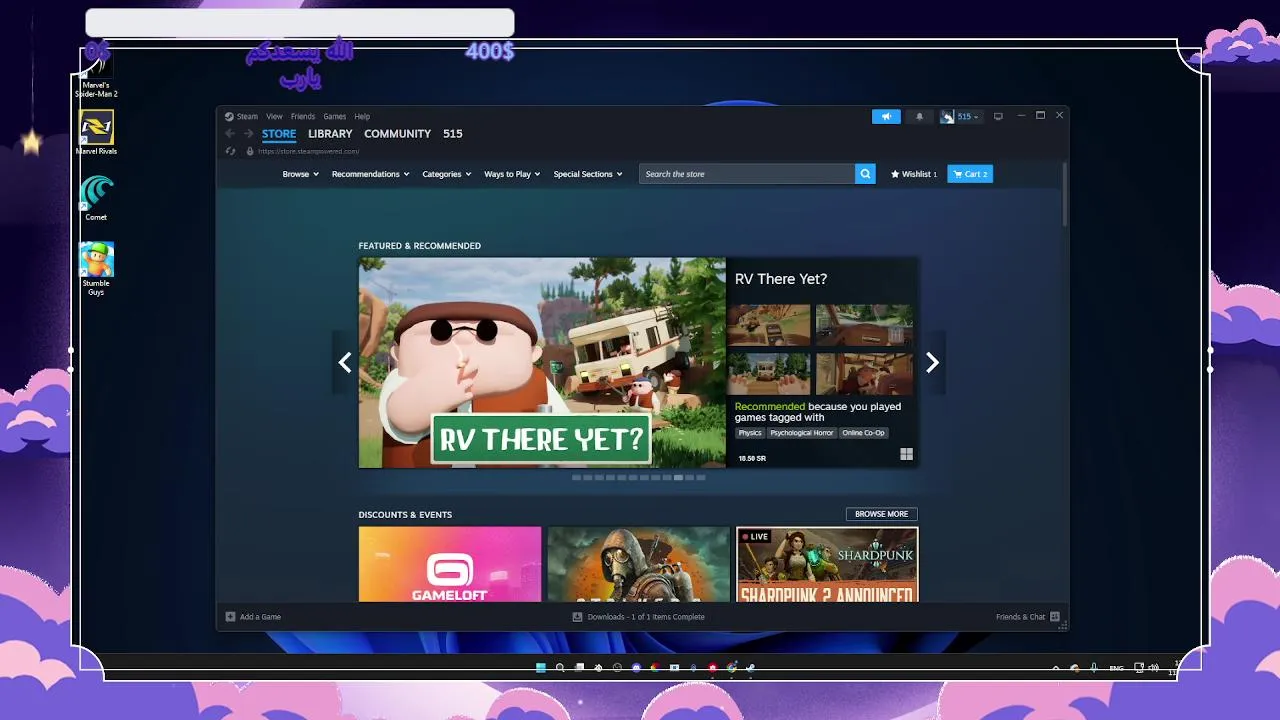Viewport: 1280px width, 720px height.
Task: Open the gas-mask soldier game tile
Action: click(639, 564)
